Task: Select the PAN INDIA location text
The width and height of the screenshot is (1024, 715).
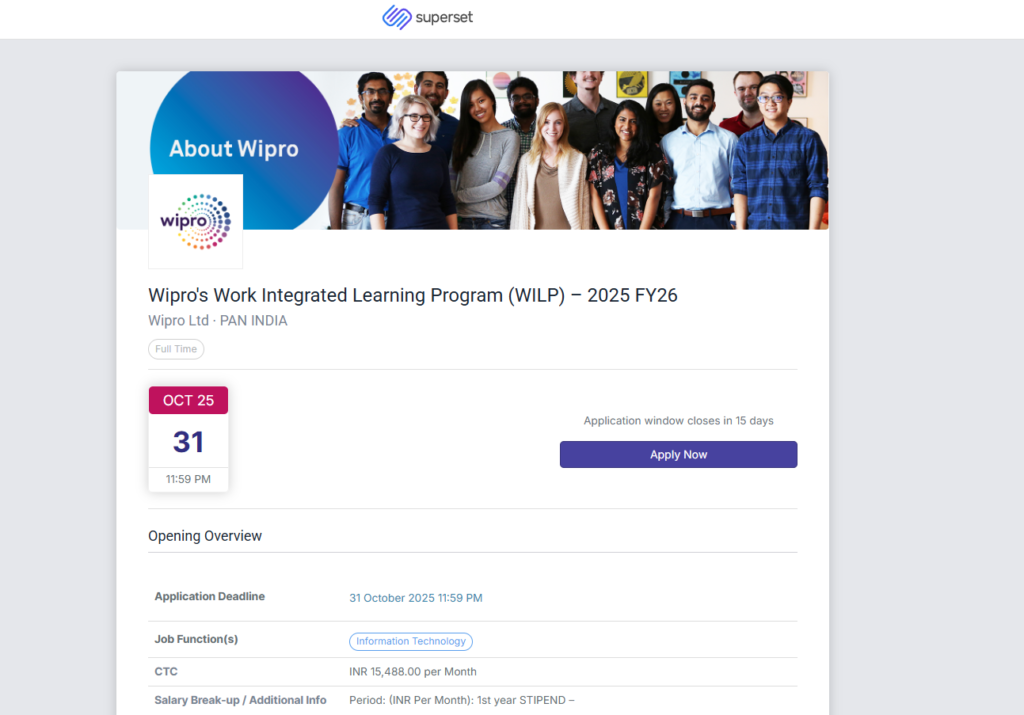Action: point(254,320)
